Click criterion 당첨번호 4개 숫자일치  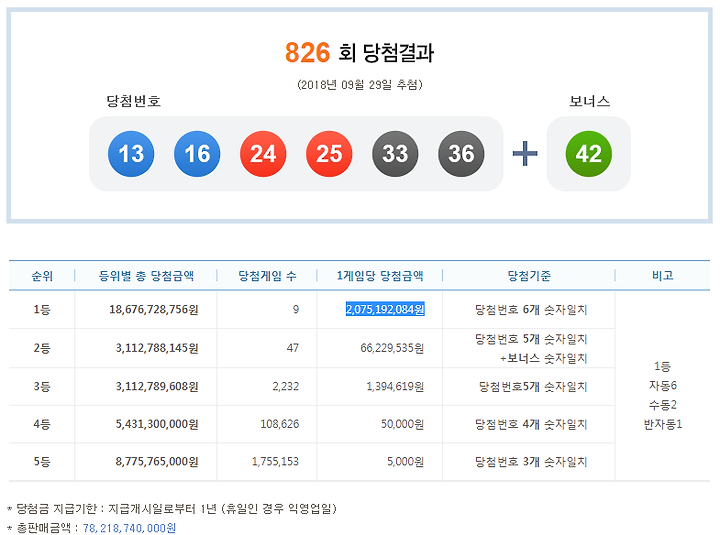point(531,424)
